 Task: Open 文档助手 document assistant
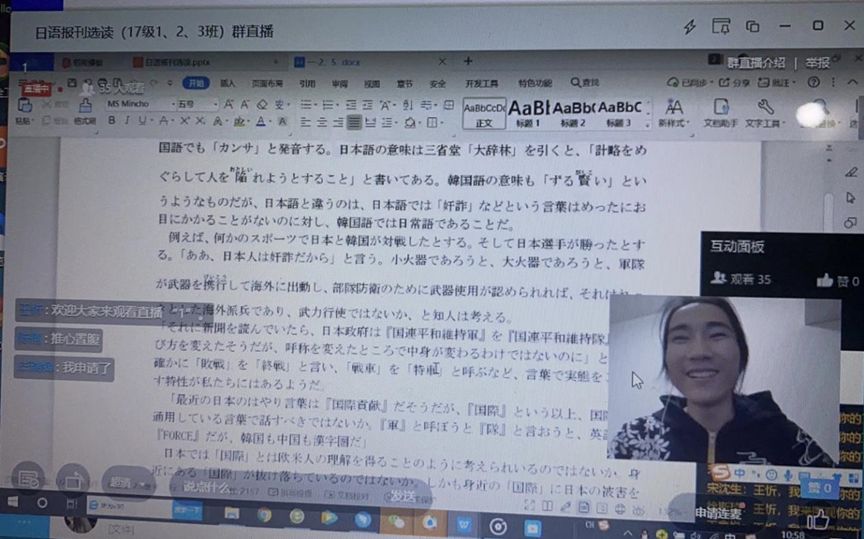click(720, 112)
